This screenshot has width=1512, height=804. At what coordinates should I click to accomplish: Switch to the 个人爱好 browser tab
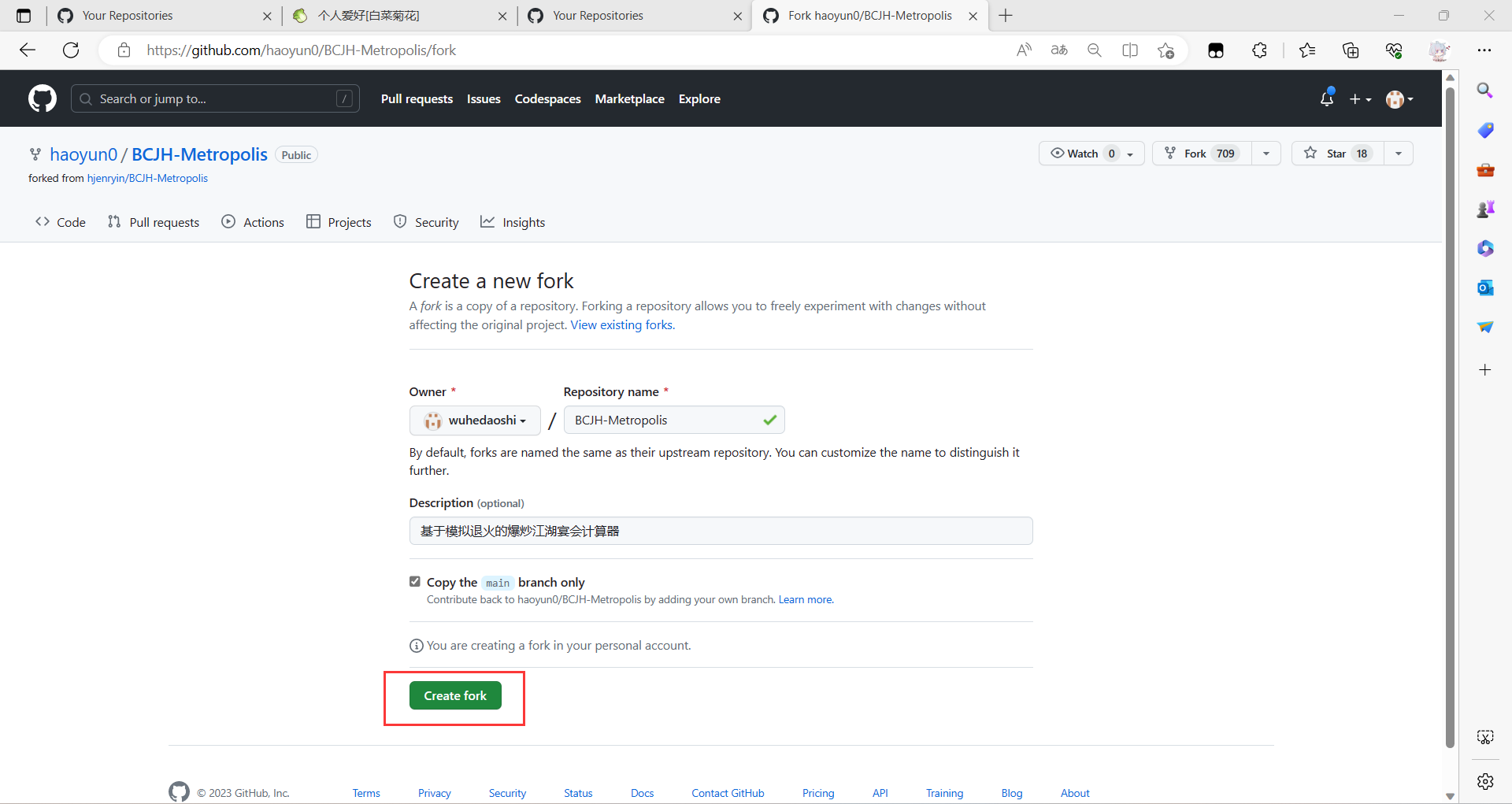[x=398, y=16]
